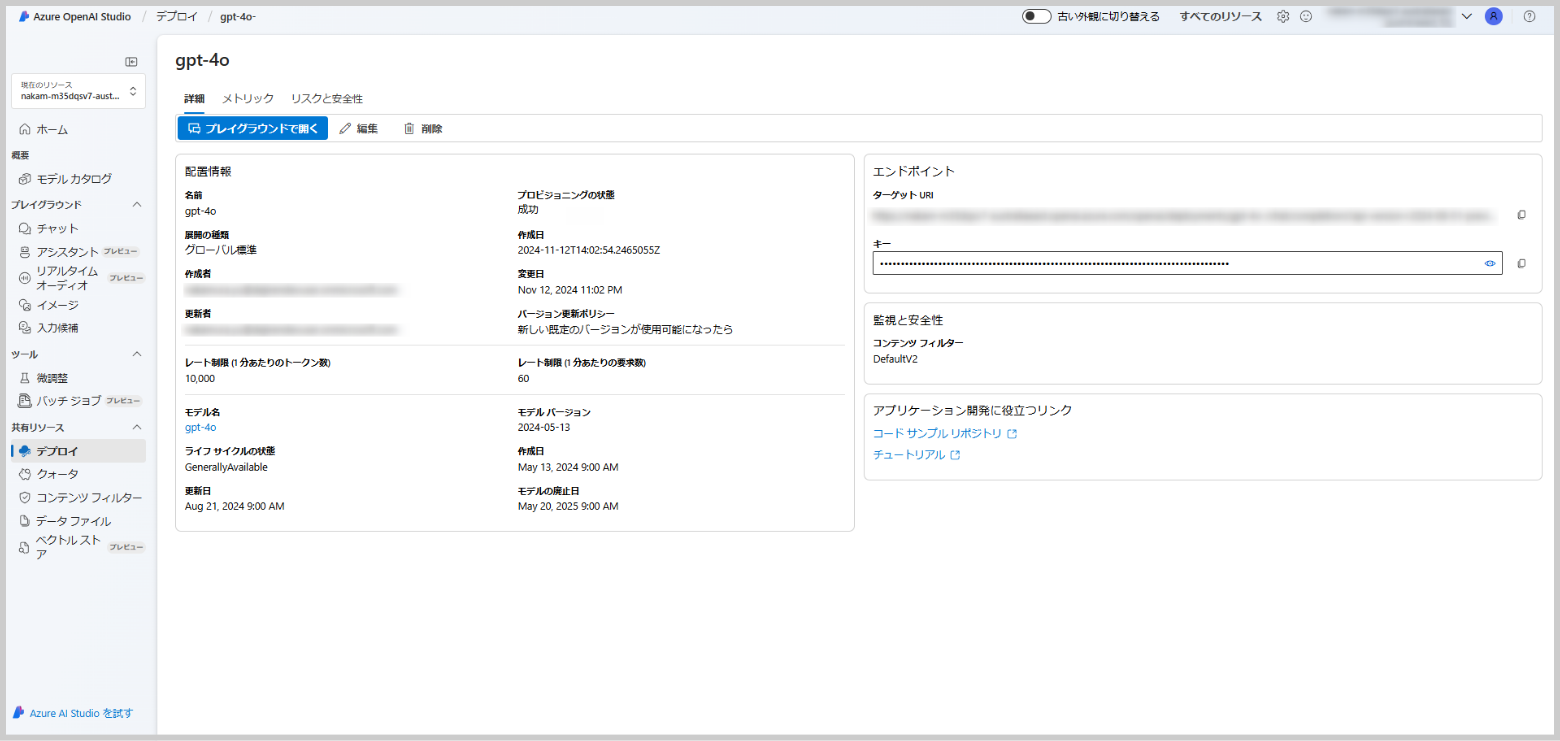Click the 成功 provisioning state value
Viewport: 1560px width, 741px height.
[528, 210]
